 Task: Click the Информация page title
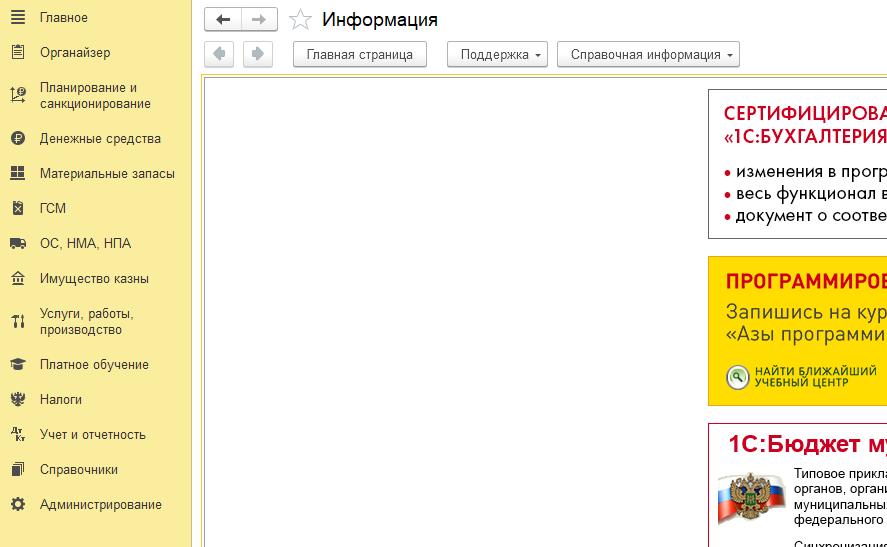(x=380, y=19)
